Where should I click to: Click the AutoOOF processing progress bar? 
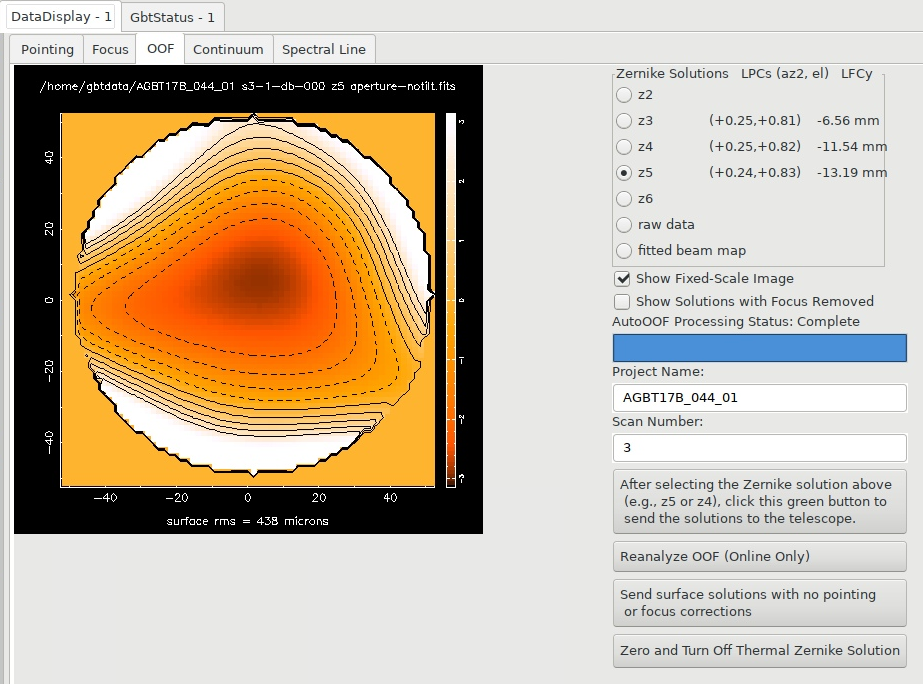coord(759,348)
